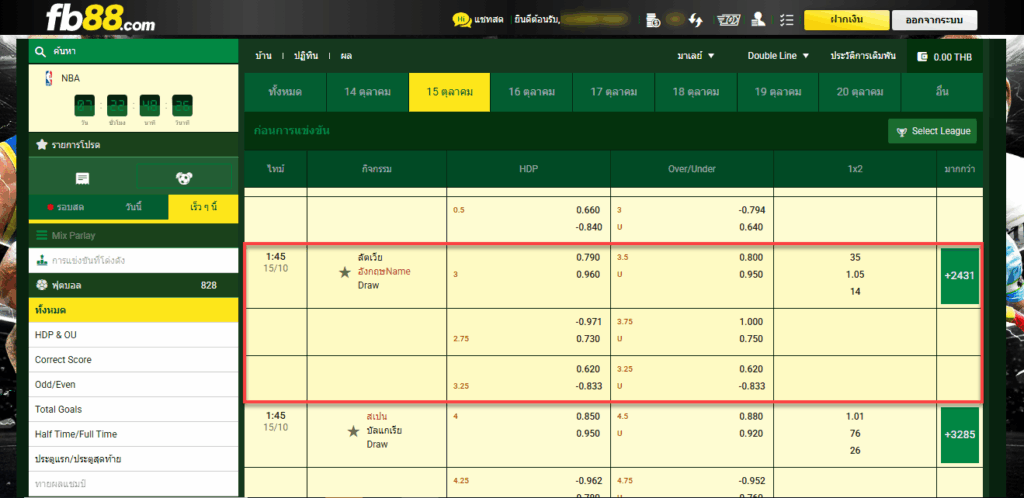This screenshot has height=498, width=1024.
Task: Click the coins stack cashier icon
Action: pyautogui.click(x=653, y=20)
